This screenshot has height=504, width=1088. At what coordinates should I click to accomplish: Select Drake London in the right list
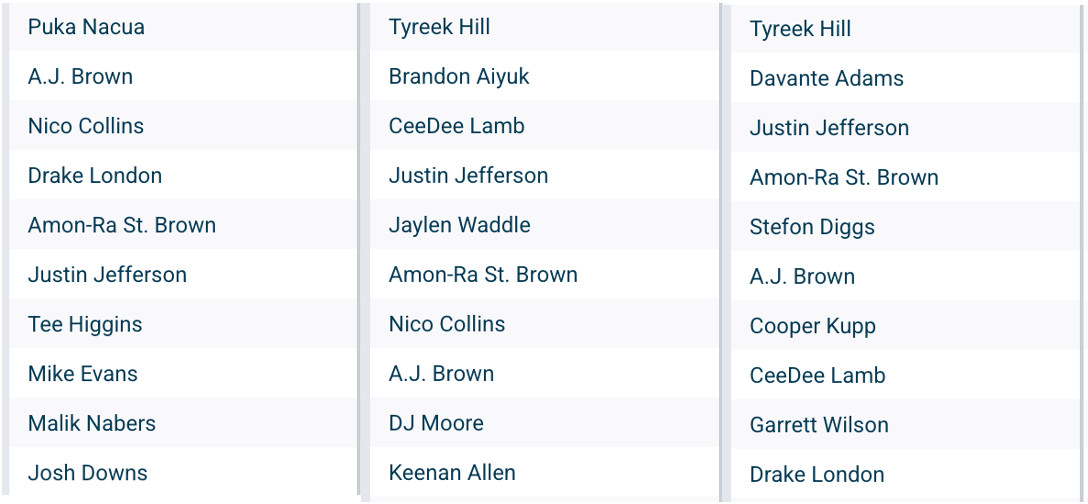click(x=817, y=475)
